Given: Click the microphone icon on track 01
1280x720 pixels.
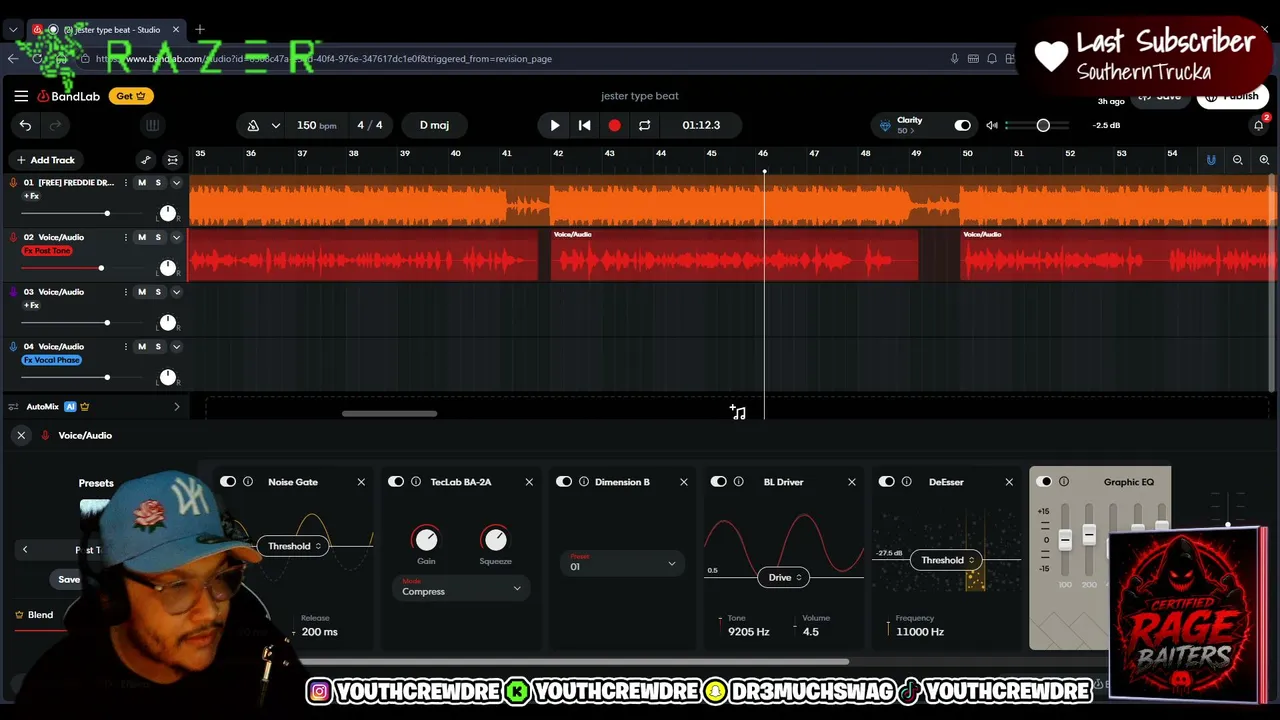Looking at the screenshot, I should (x=13, y=183).
